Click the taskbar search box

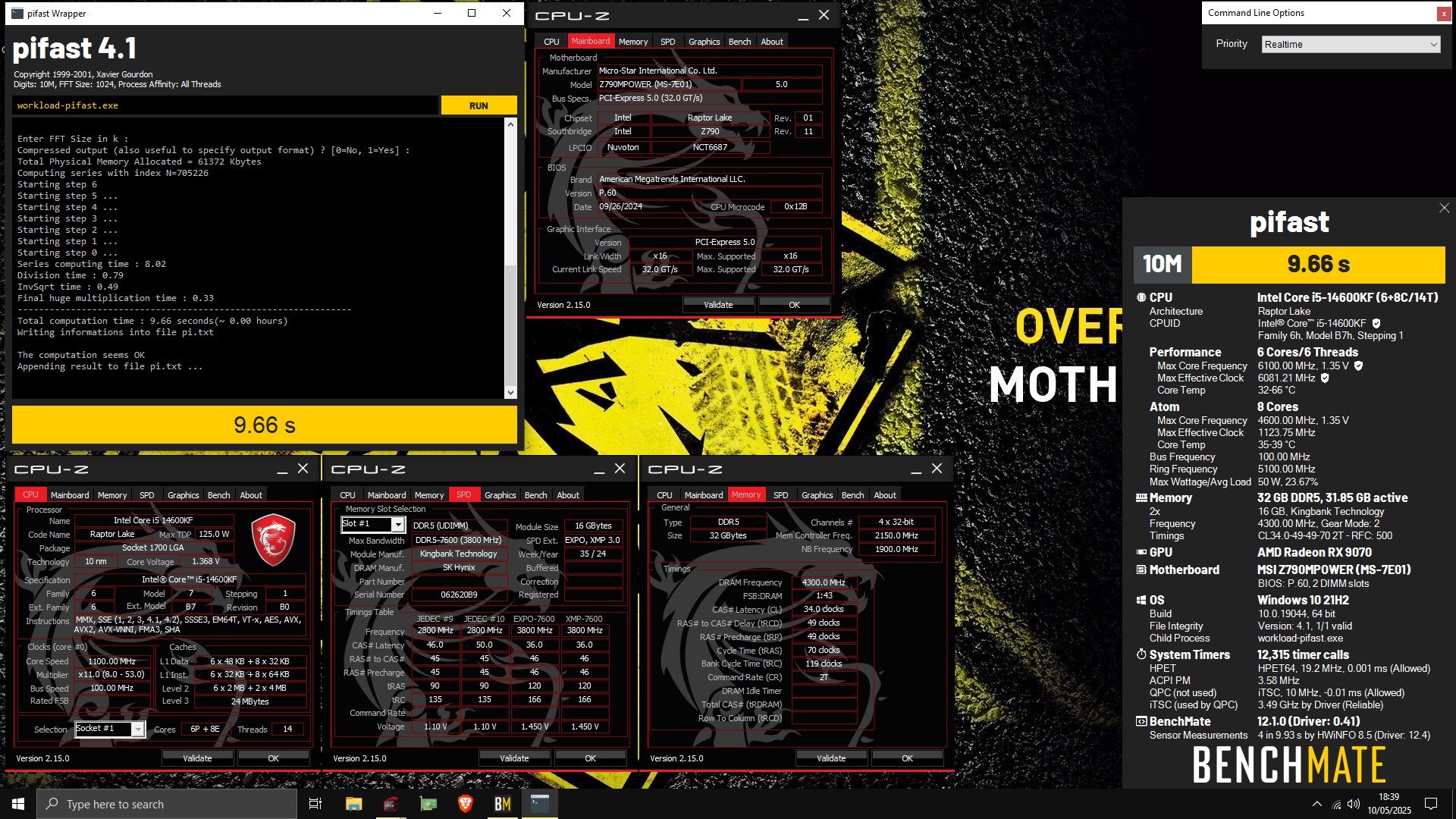coord(167,804)
